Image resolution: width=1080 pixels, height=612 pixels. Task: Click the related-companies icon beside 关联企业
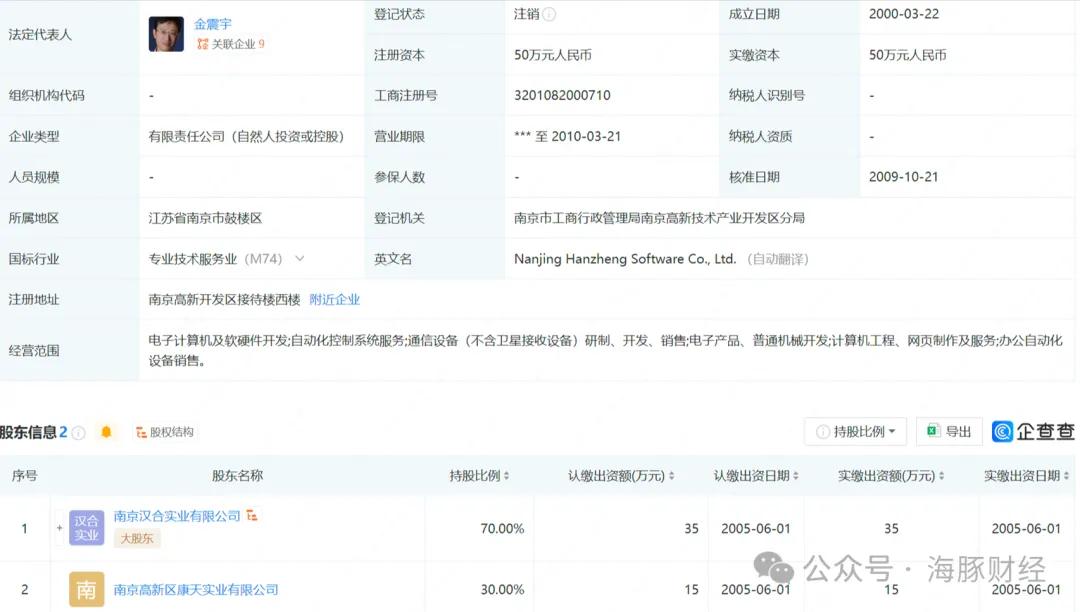202,44
